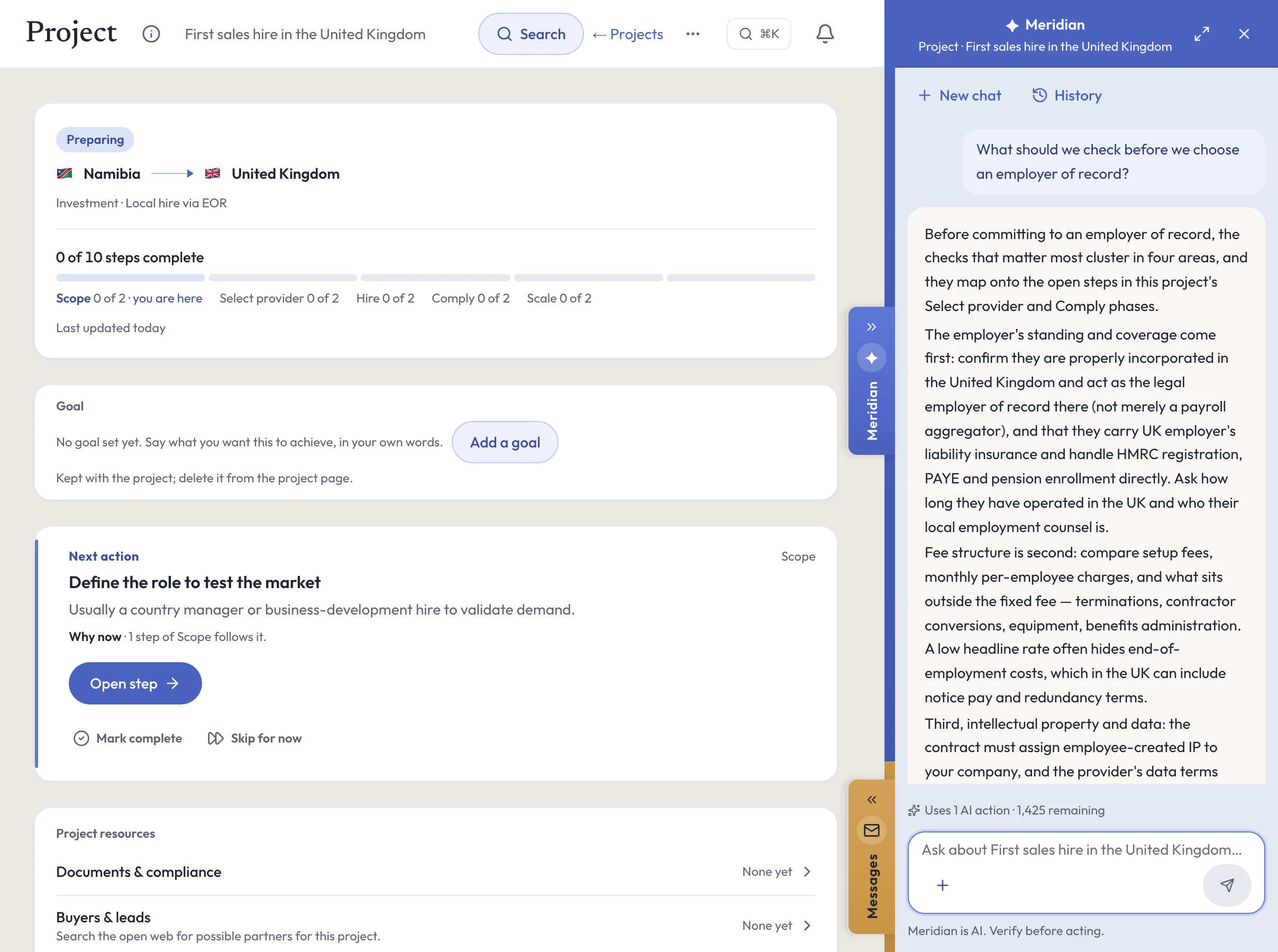Close the Meridian chat panel

(1244, 34)
